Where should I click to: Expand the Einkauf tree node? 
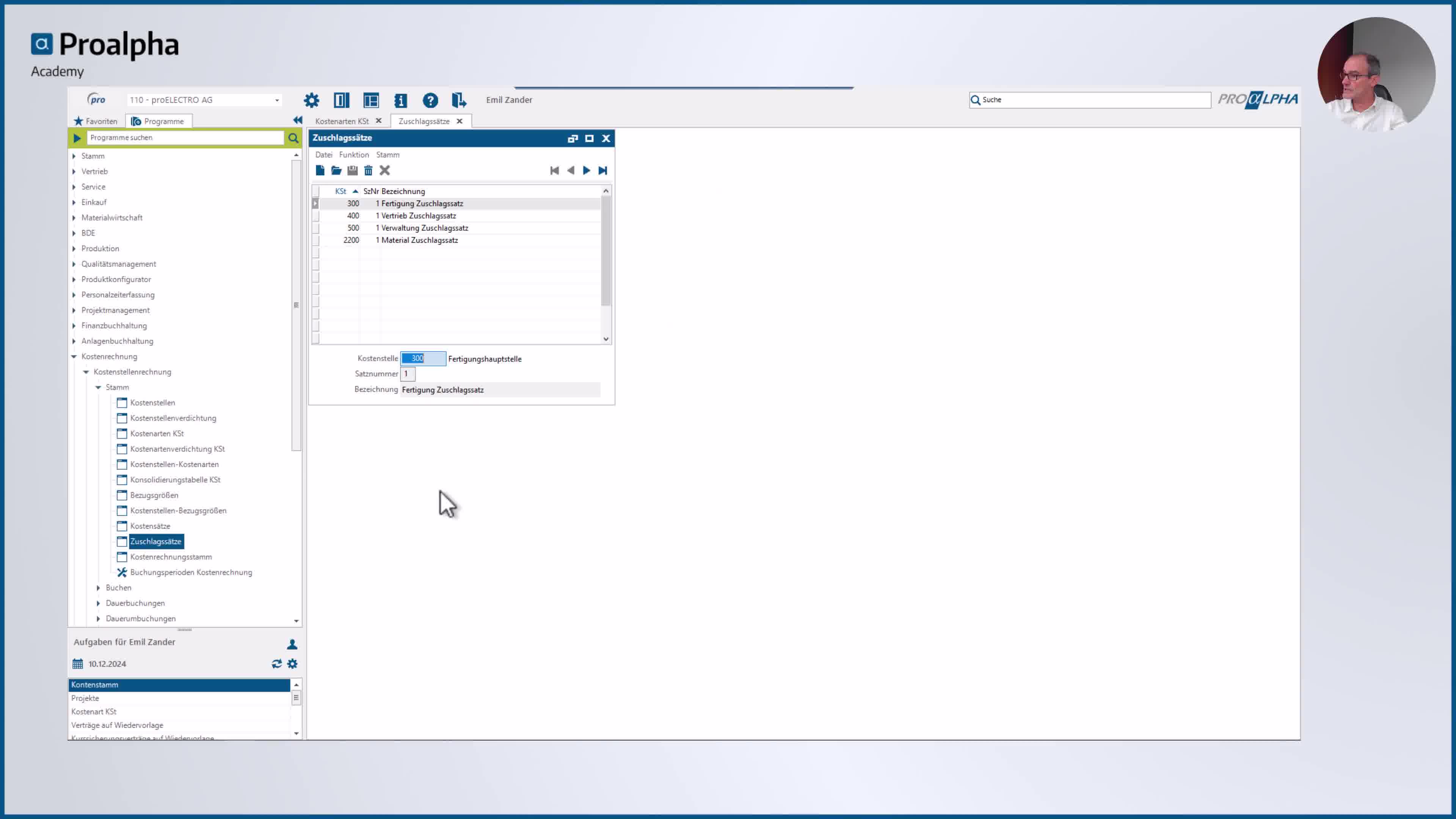[74, 202]
